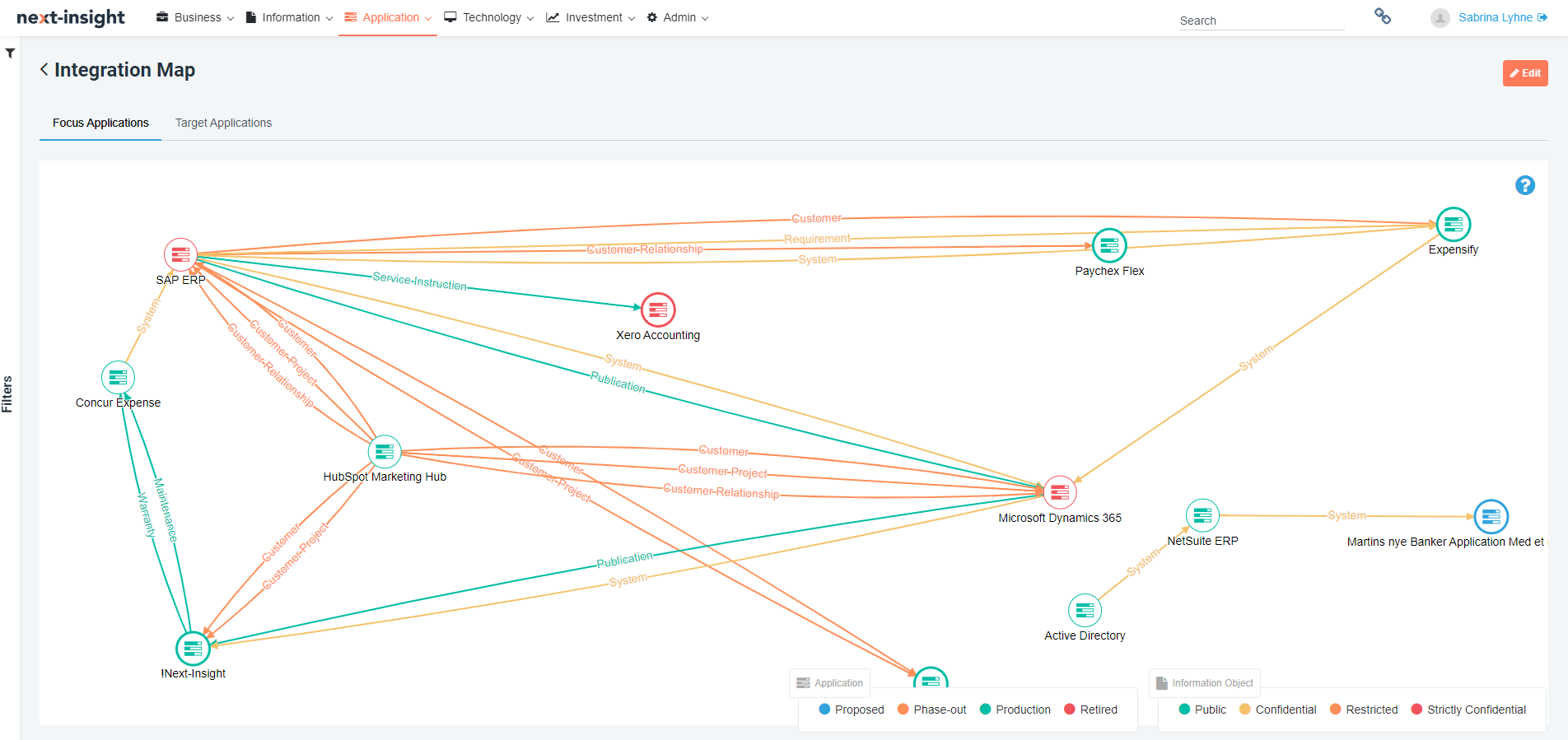Click the Production green legend dot

(x=985, y=709)
